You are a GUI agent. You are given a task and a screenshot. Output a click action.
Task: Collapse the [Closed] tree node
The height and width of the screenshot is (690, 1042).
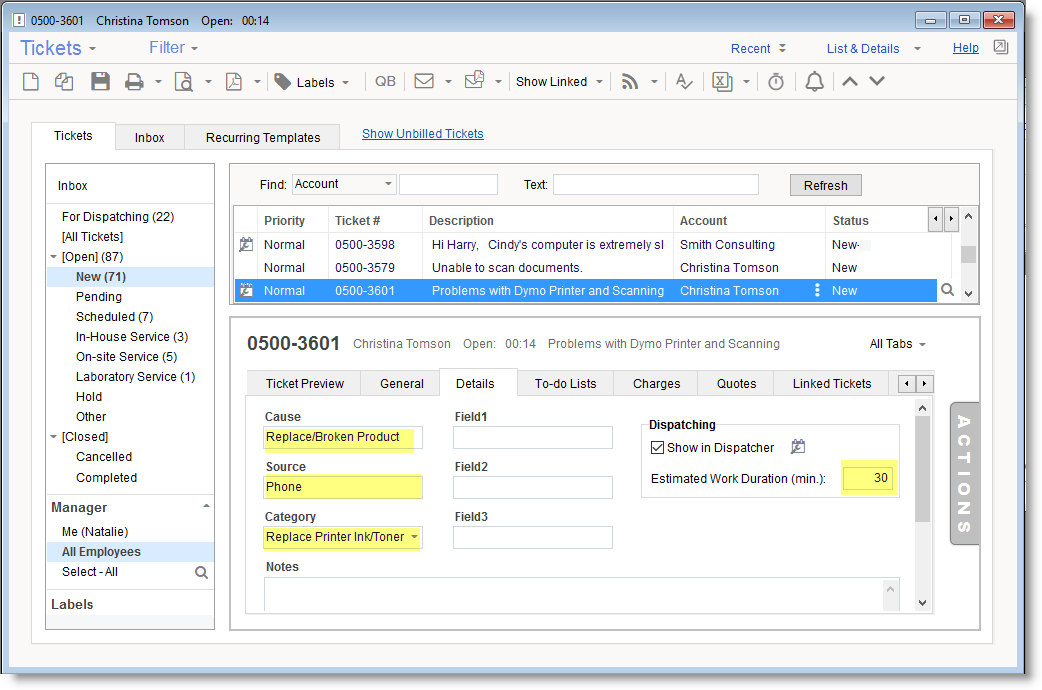[x=54, y=437]
